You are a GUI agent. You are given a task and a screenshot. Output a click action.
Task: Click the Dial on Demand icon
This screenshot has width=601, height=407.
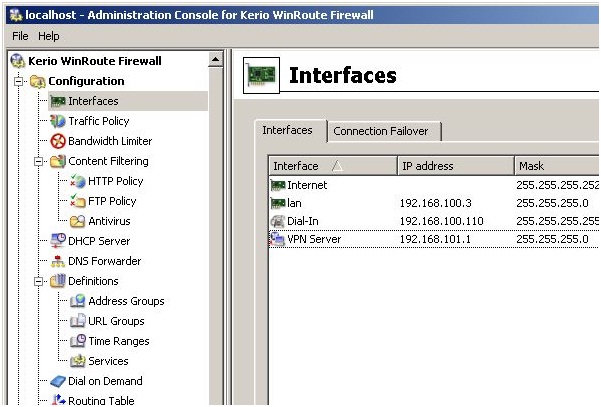[x=58, y=381]
